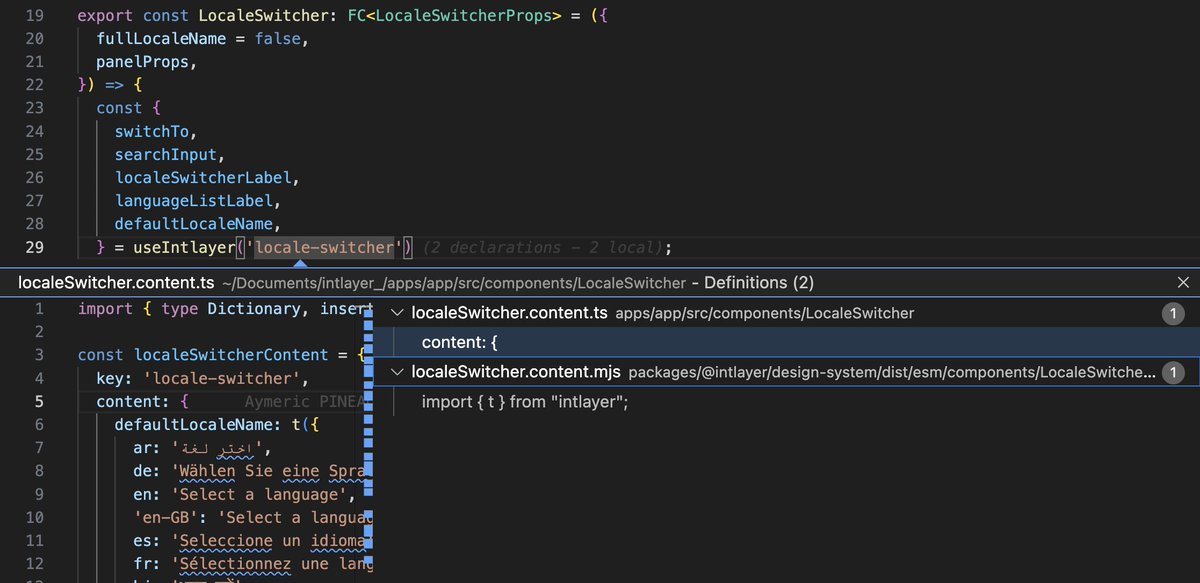Click localeSwitcherLabel on line 26
Viewport: 1200px width, 583px height.
[x=203, y=178]
